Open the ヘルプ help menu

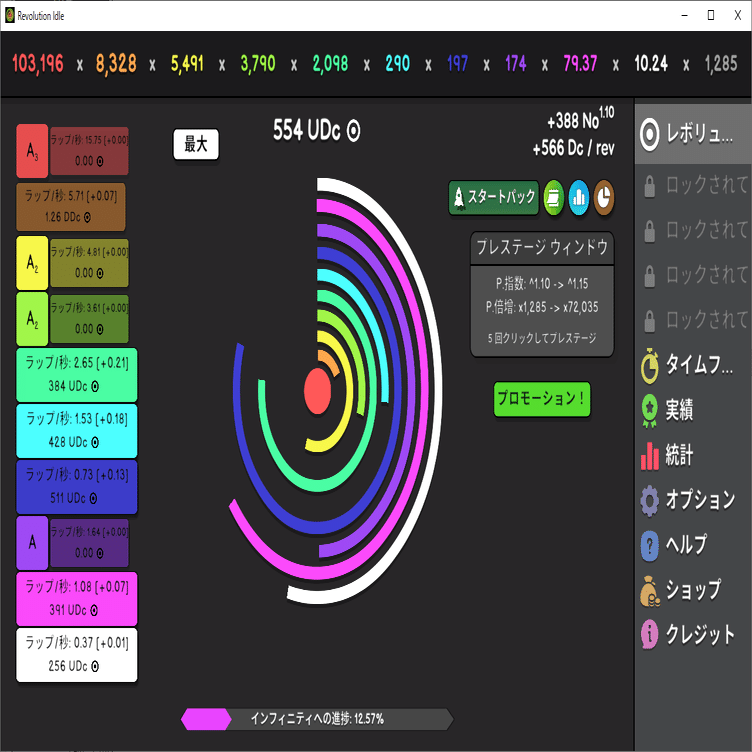tap(693, 545)
